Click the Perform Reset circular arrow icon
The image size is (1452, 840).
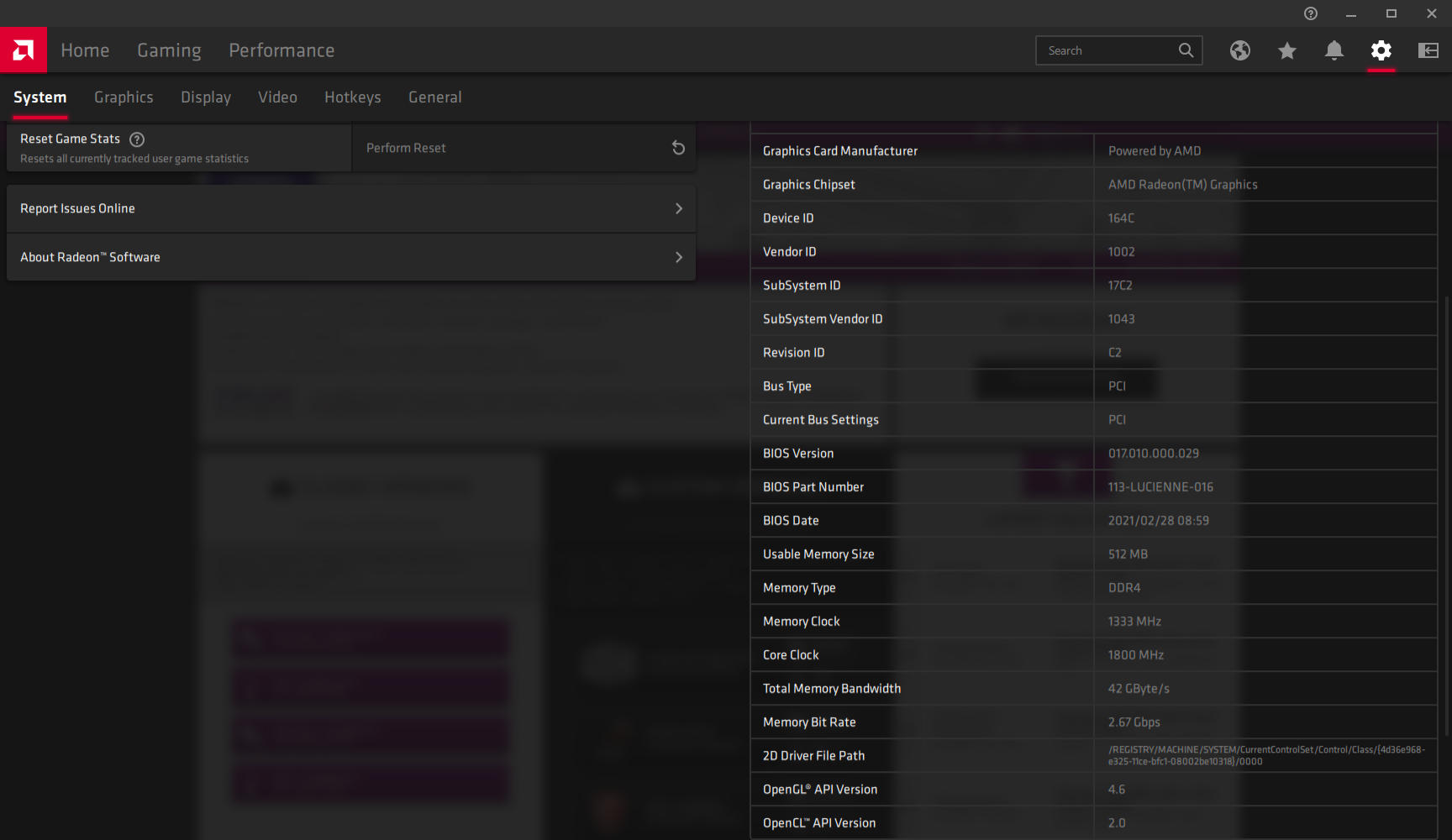(679, 148)
